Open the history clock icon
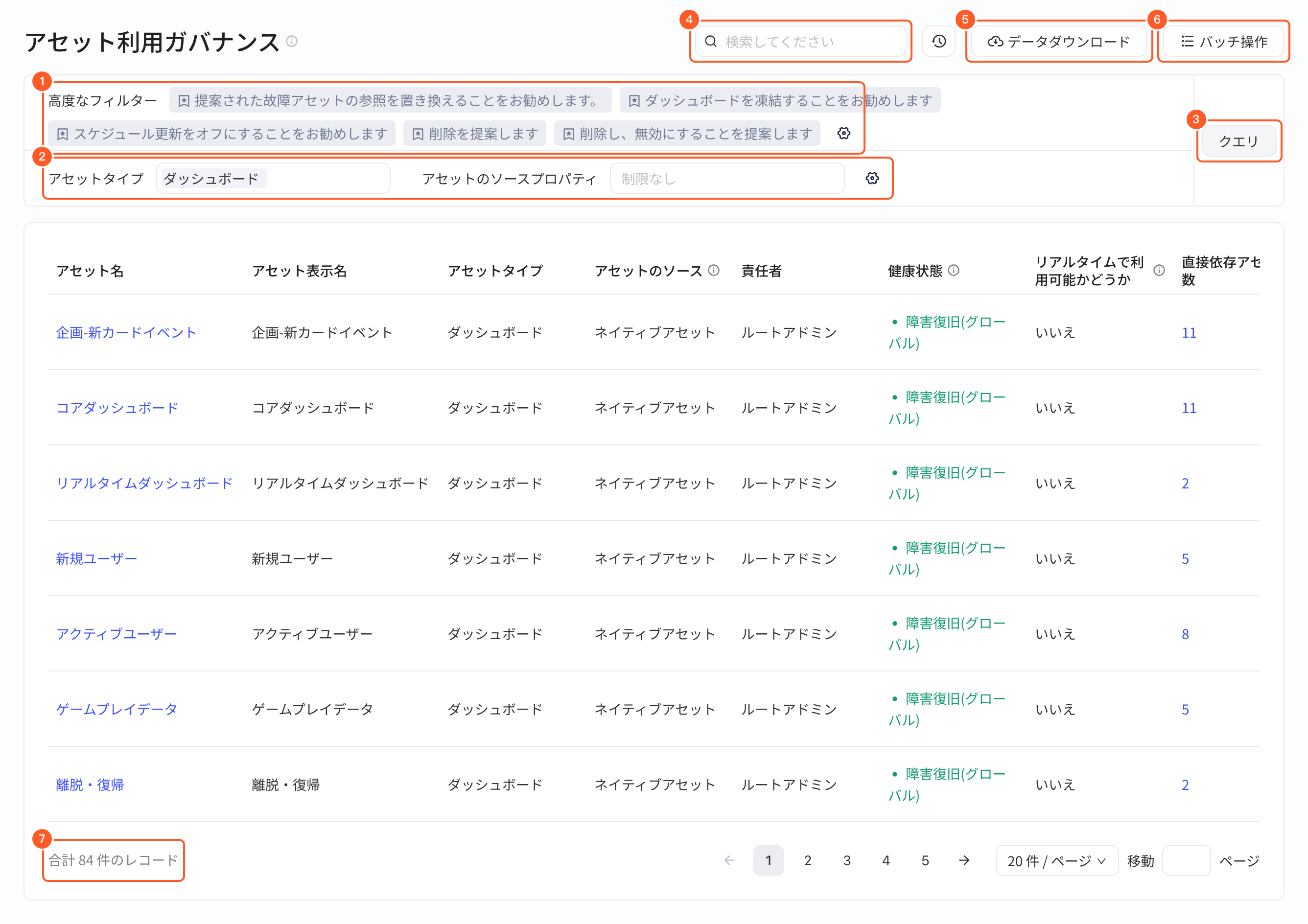Viewport: 1308px width, 924px height. click(939, 42)
